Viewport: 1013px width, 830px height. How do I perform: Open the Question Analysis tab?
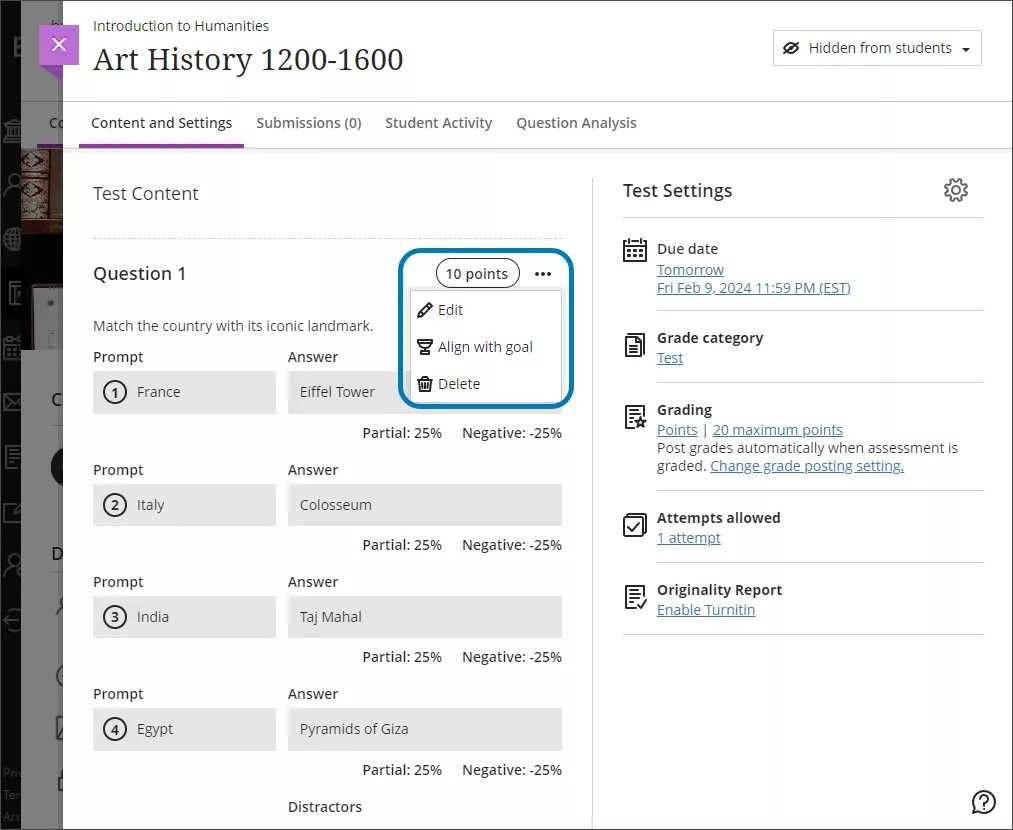[576, 123]
